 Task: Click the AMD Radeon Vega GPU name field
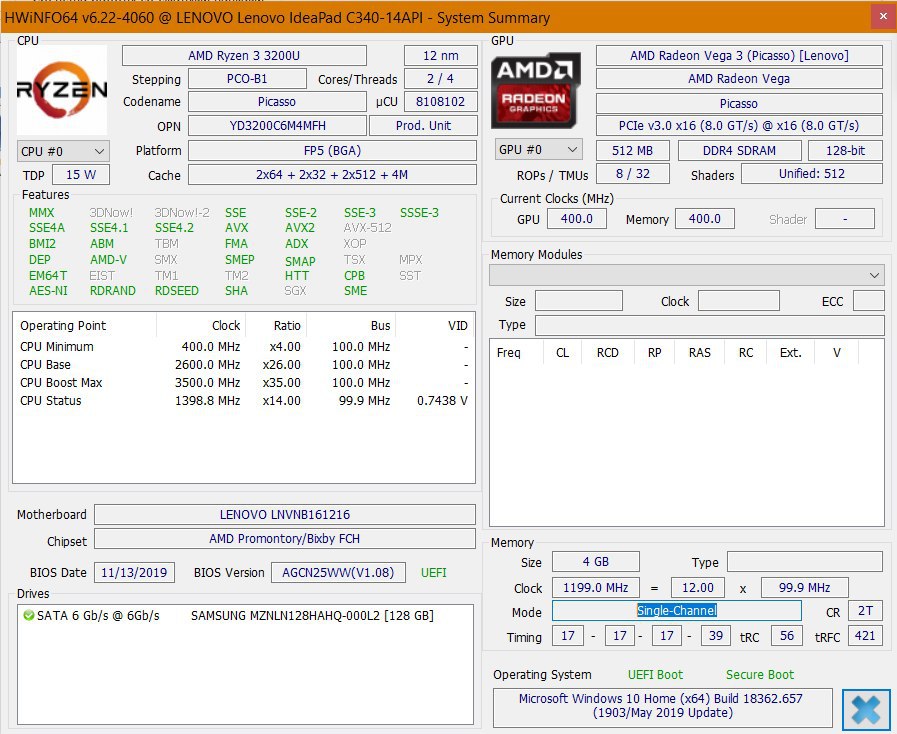[739, 78]
